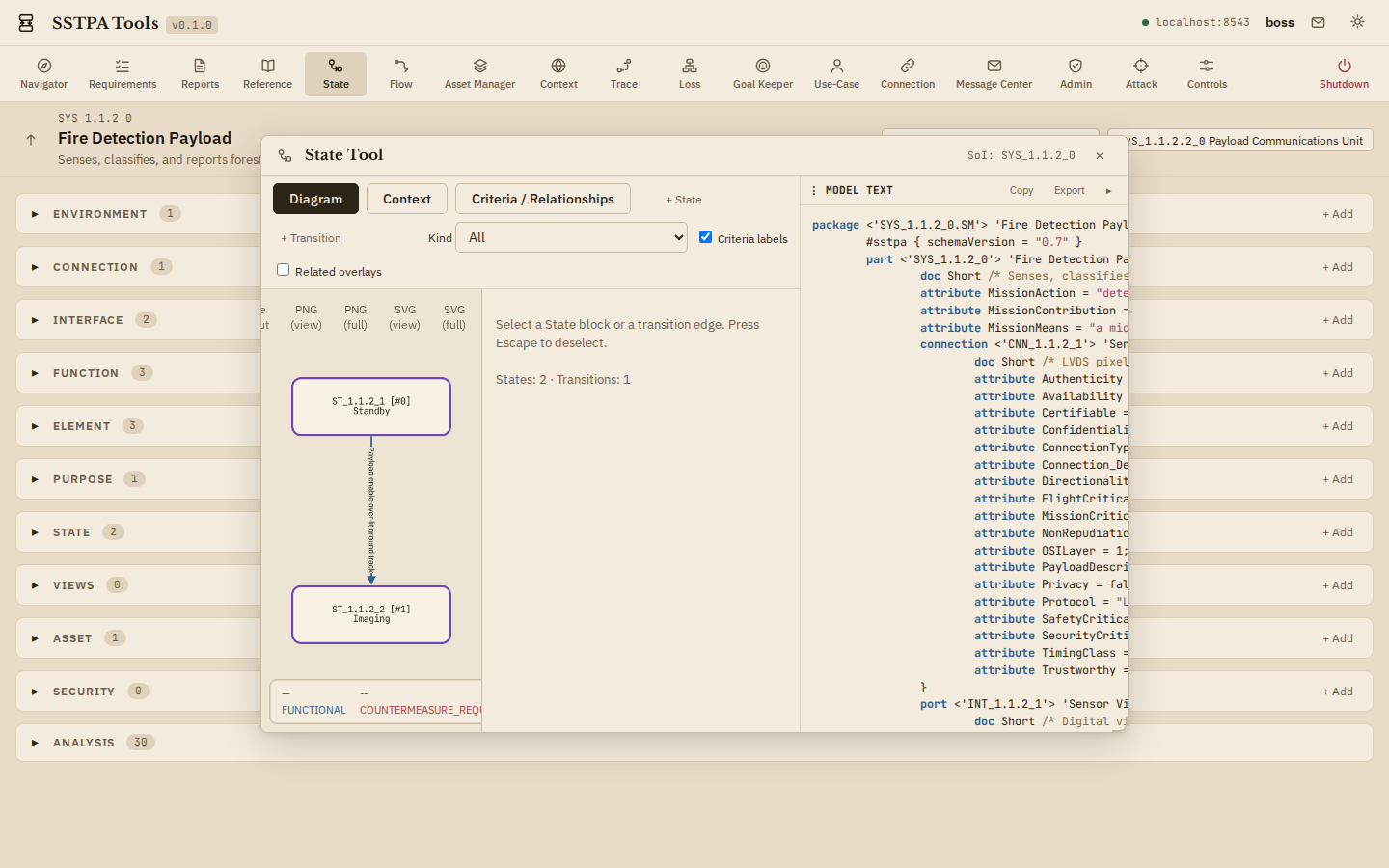The width and height of the screenshot is (1389, 868).
Task: Open the Goal Keeper tool
Action: (x=763, y=74)
